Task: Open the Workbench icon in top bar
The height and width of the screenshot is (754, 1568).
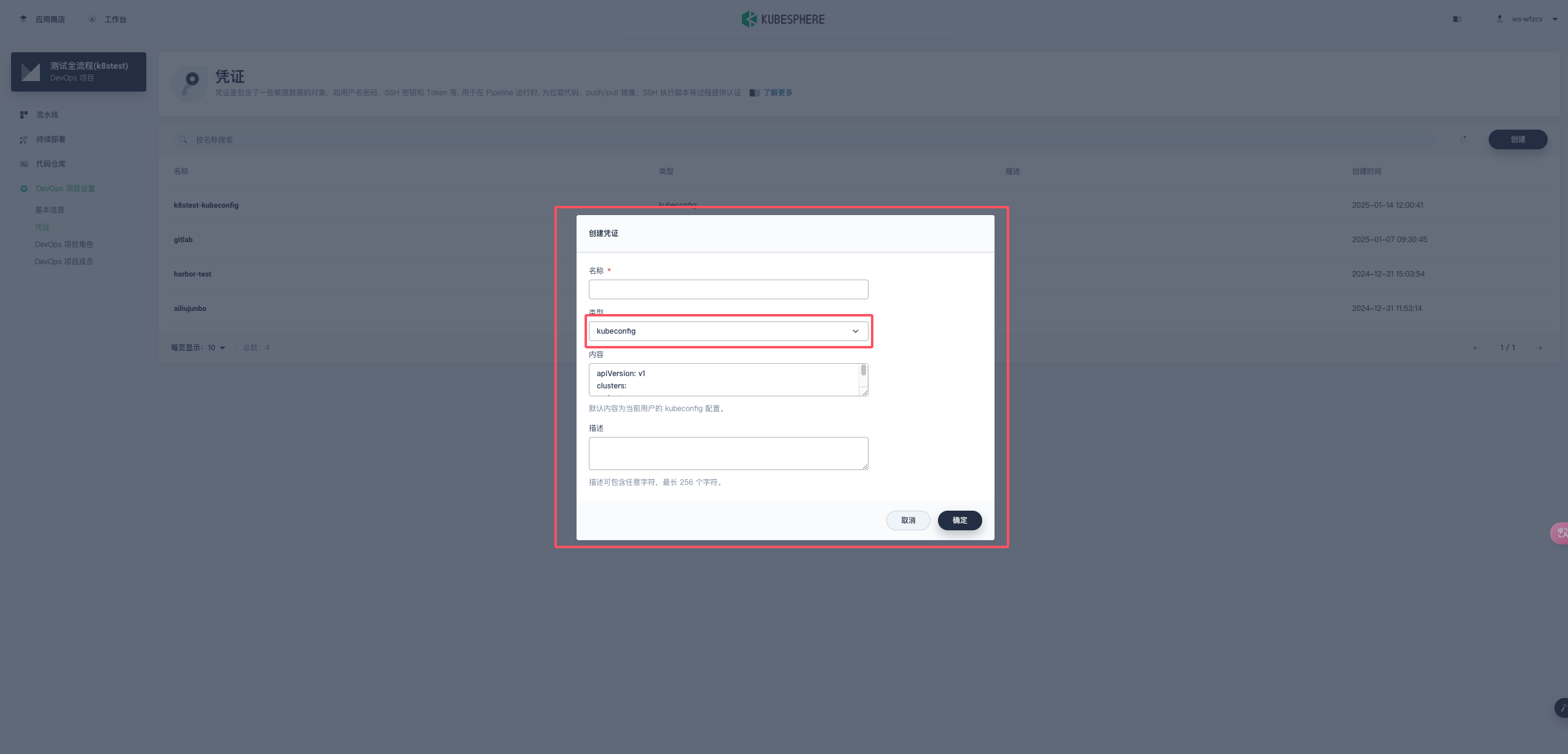Action: 92,19
